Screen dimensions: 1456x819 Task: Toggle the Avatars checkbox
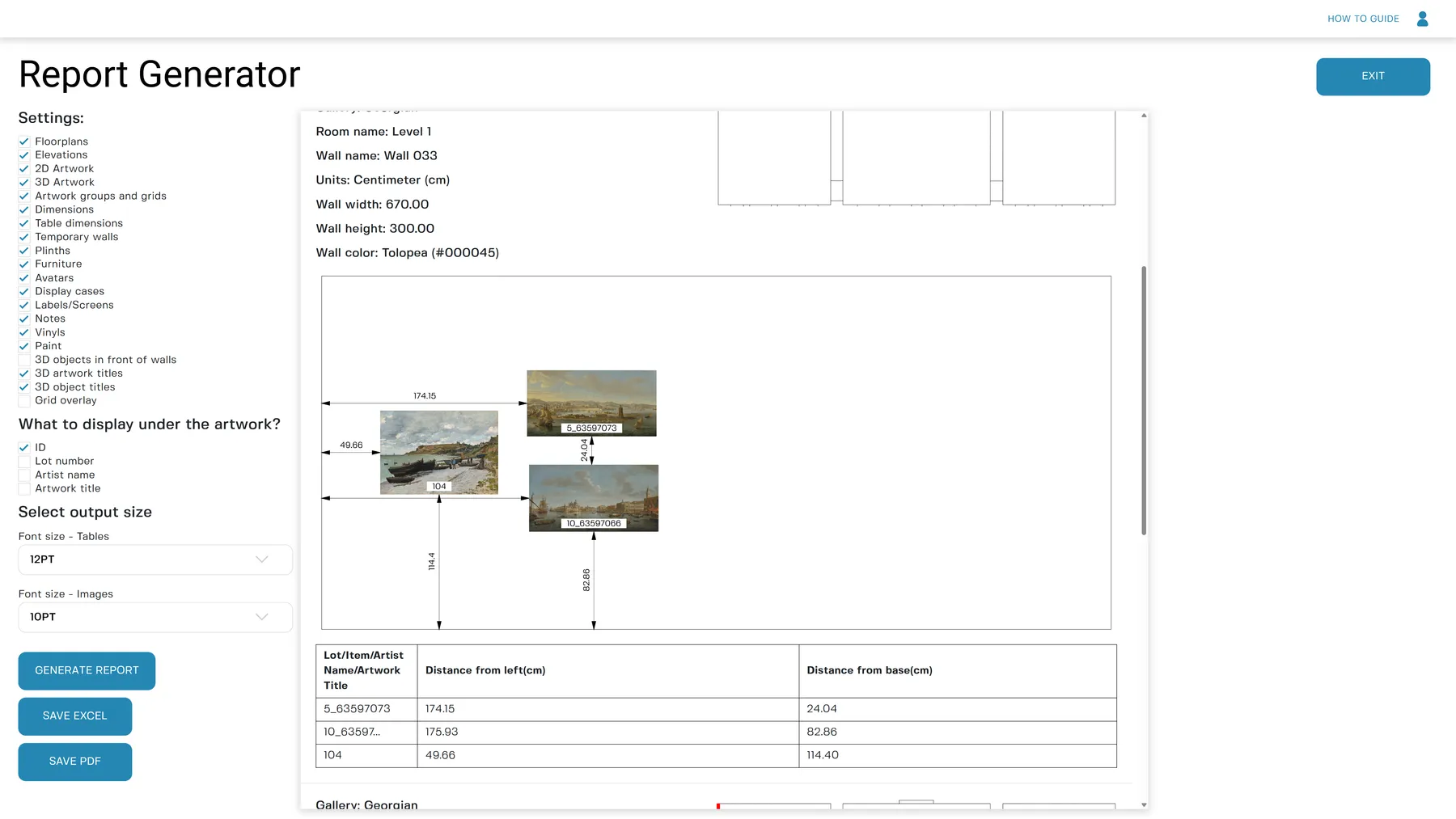click(24, 278)
